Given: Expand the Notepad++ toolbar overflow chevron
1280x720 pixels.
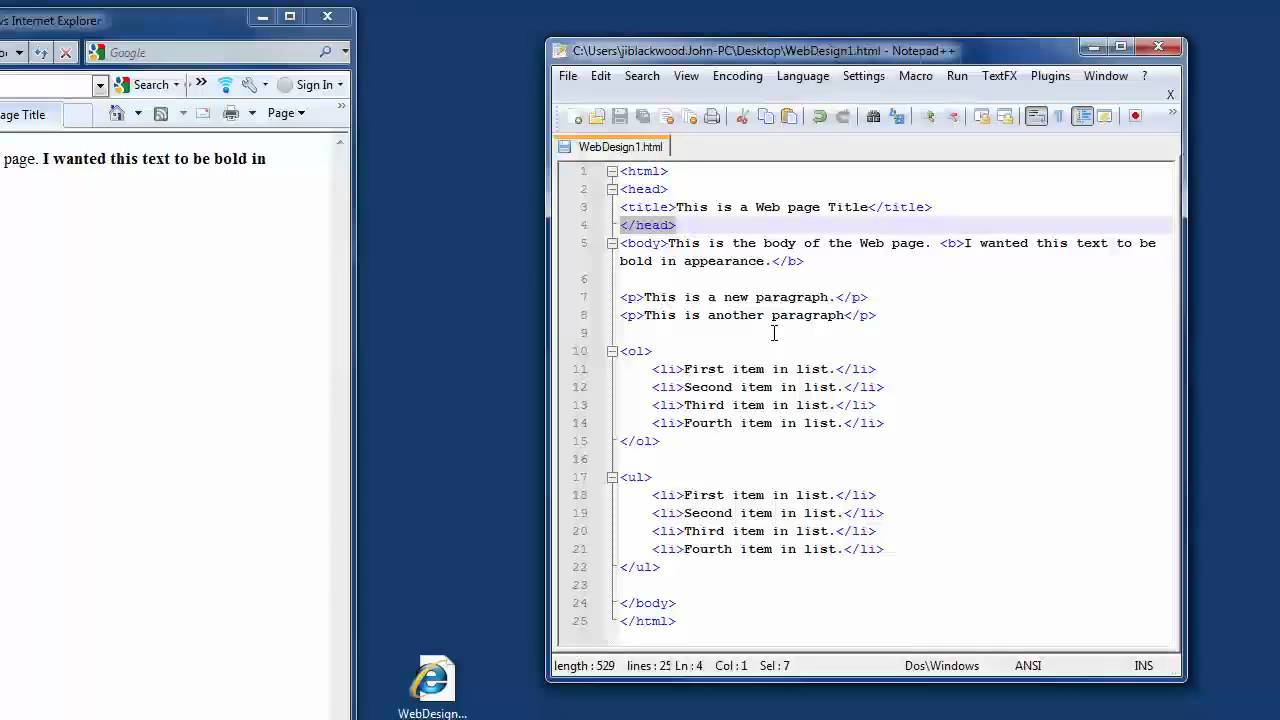Looking at the screenshot, I should [x=1172, y=111].
